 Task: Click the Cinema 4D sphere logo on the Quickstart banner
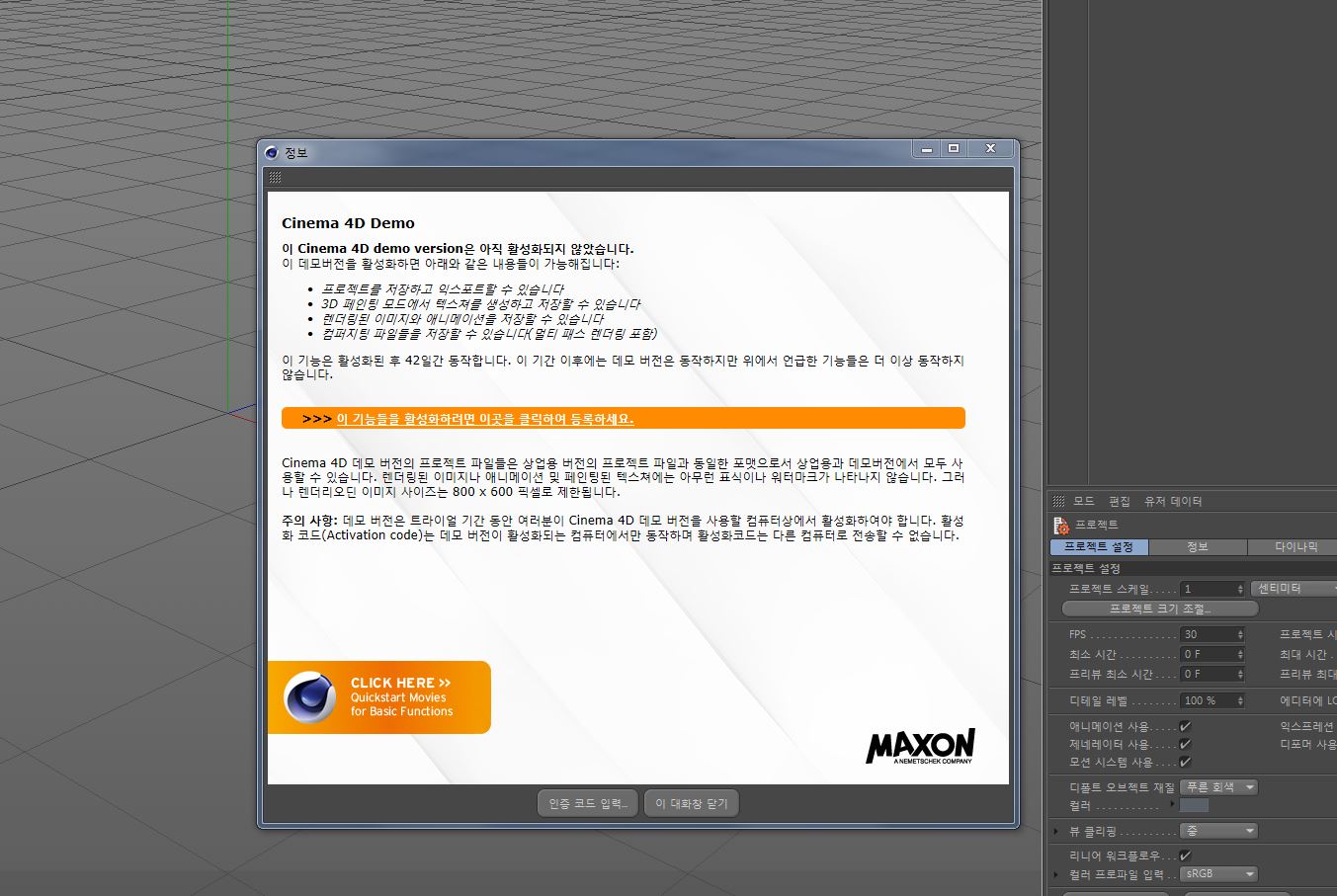309,697
